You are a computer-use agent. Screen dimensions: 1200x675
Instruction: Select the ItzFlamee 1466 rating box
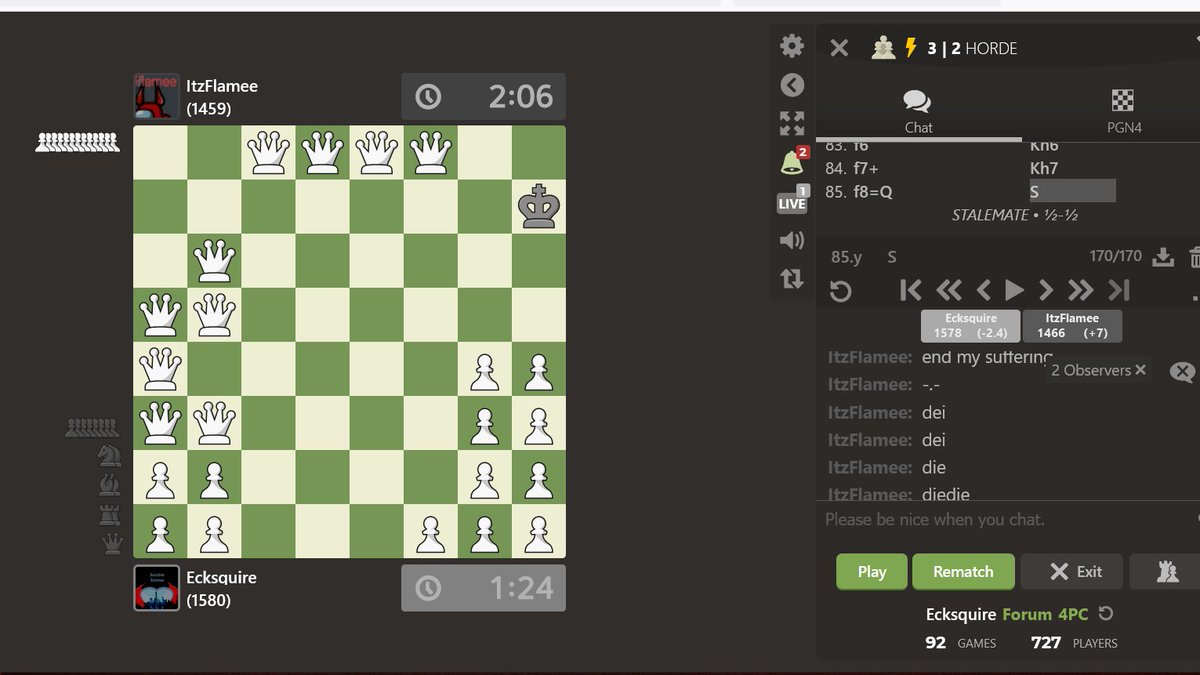[1072, 326]
